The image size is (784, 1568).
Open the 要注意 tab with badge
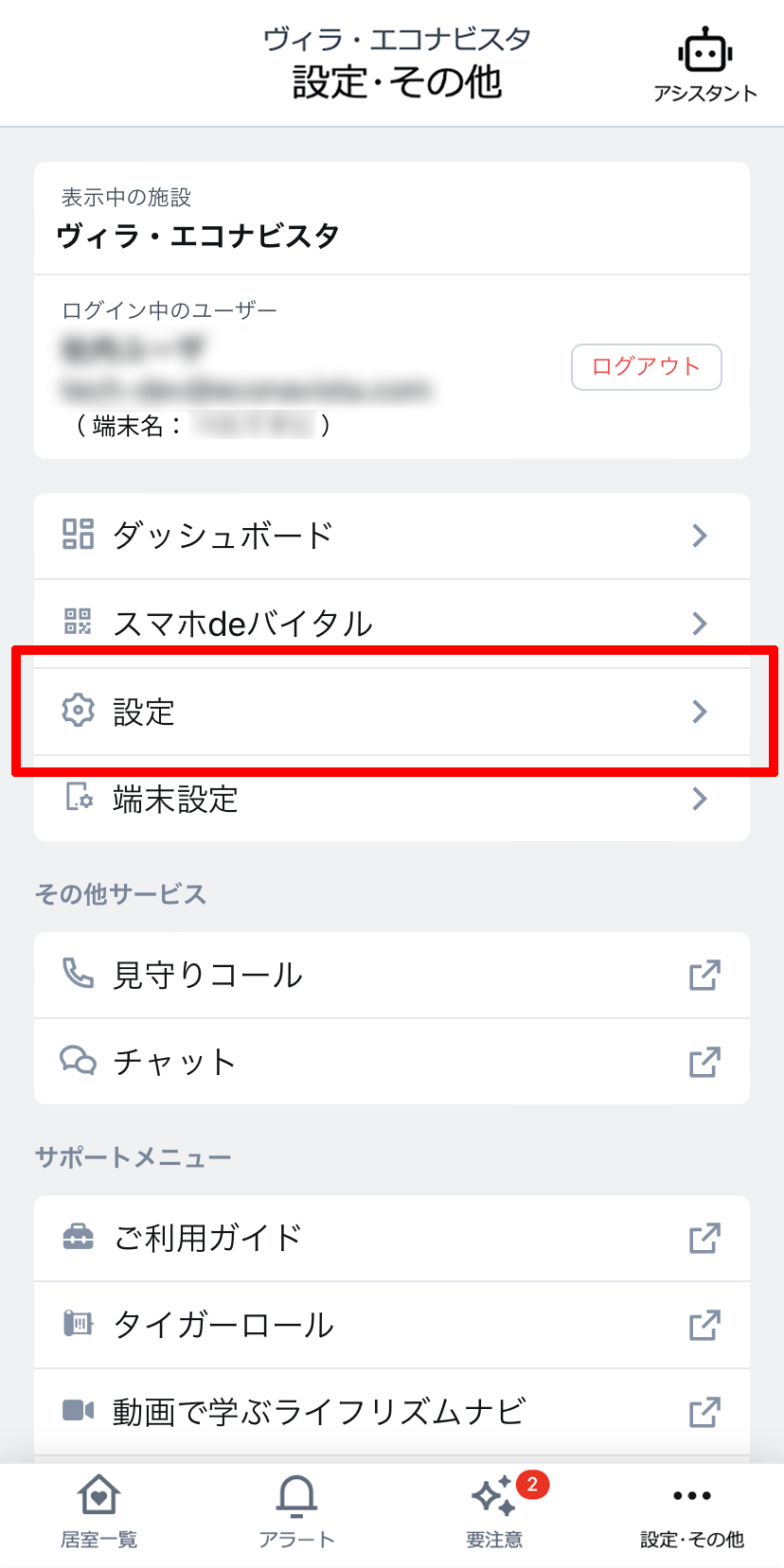pos(494,1512)
